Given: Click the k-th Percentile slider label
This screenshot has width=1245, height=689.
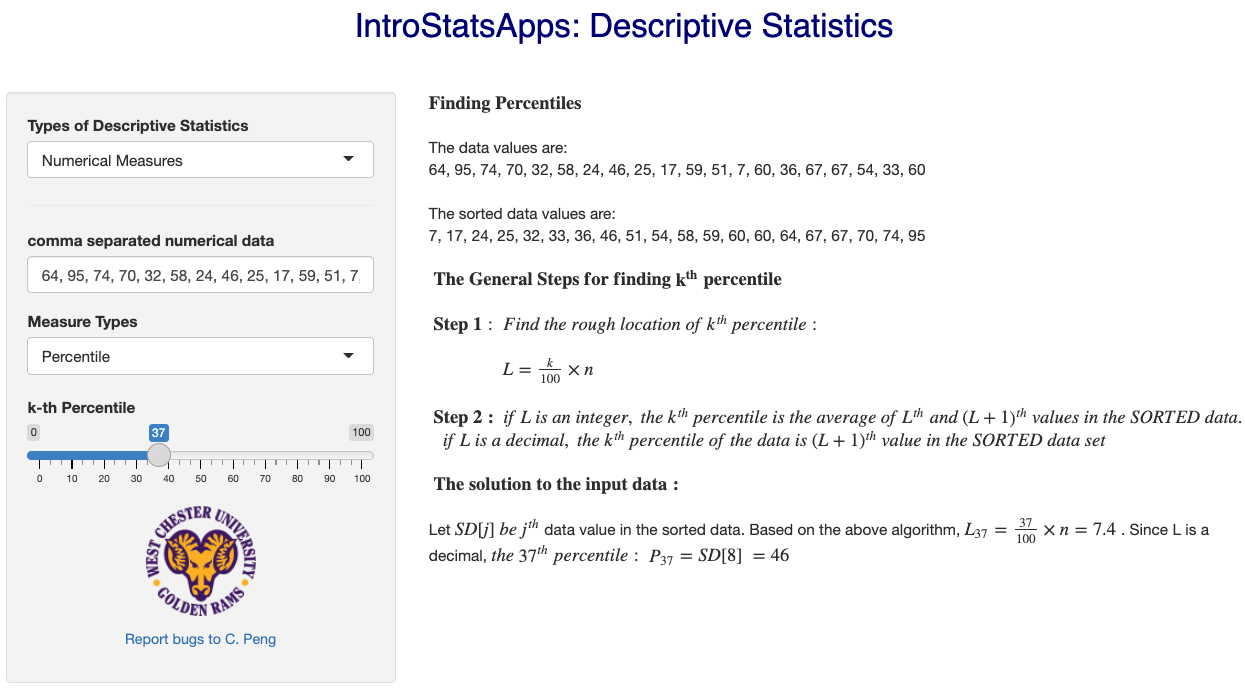Looking at the screenshot, I should pyautogui.click(x=81, y=407).
